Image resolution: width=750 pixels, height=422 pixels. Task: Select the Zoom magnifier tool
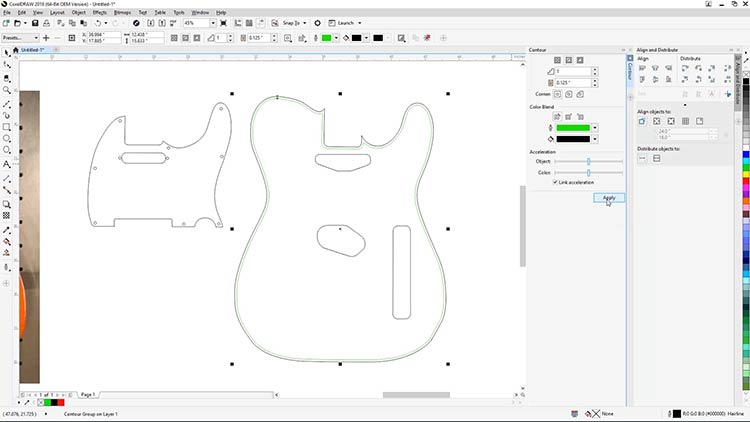[6, 90]
